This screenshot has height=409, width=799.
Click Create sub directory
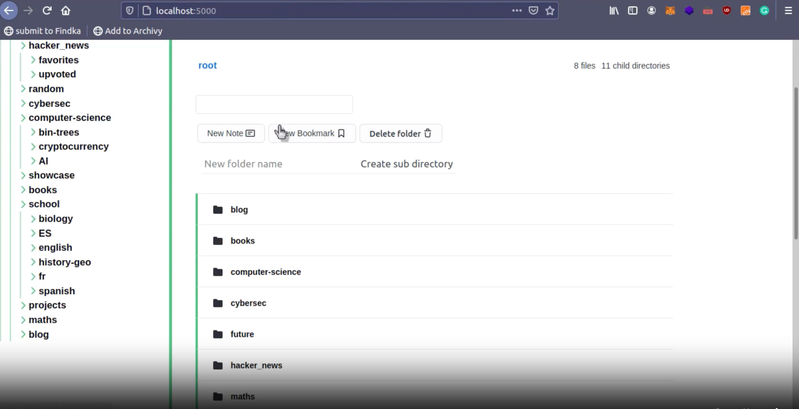[406, 164]
